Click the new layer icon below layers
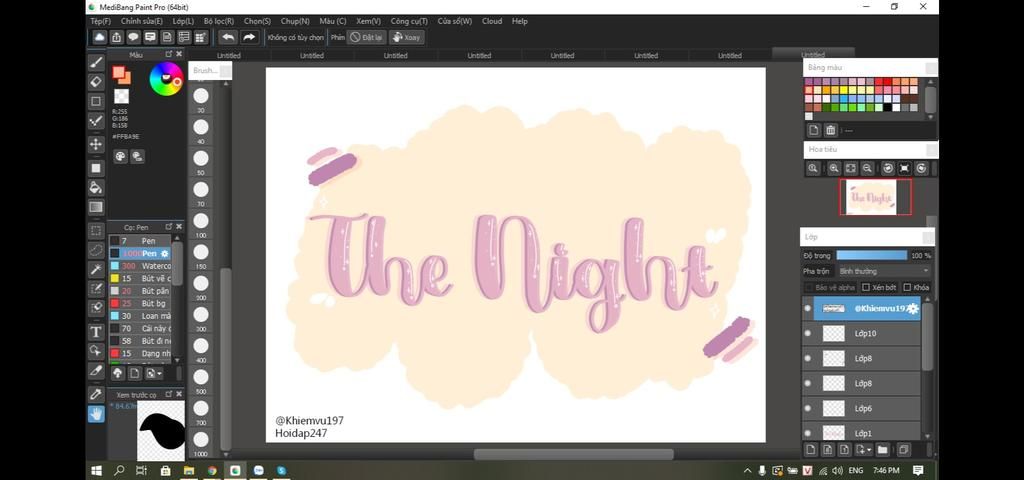Screen dimensions: 1024x480 [810, 449]
